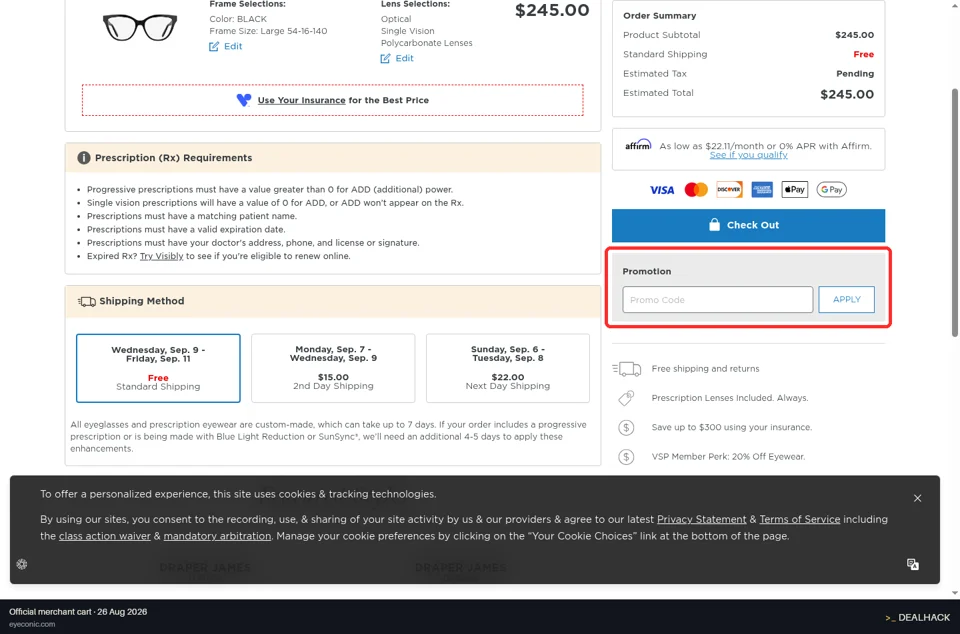Click the shopping bag icon on Check Out
Viewport: 960px width, 634px height.
[x=714, y=225]
